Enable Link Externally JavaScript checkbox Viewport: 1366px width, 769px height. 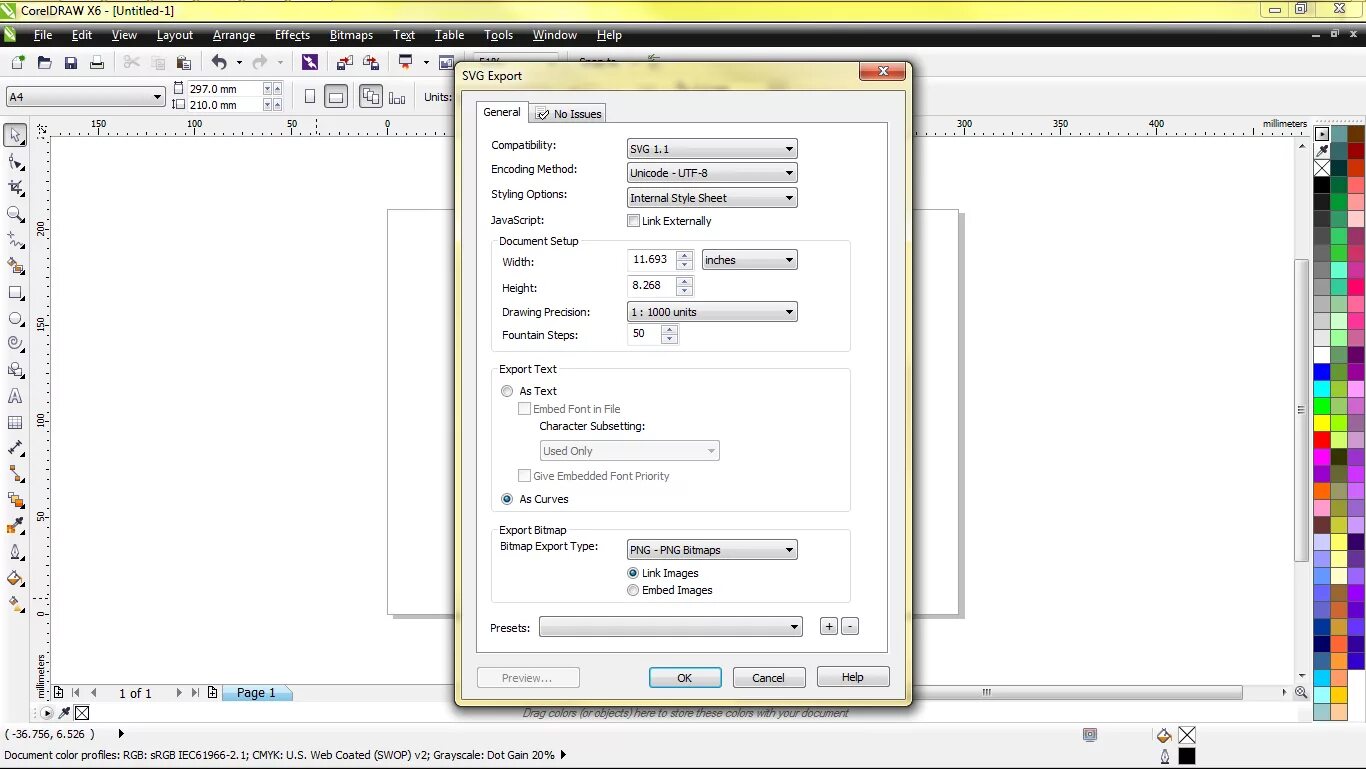[633, 221]
